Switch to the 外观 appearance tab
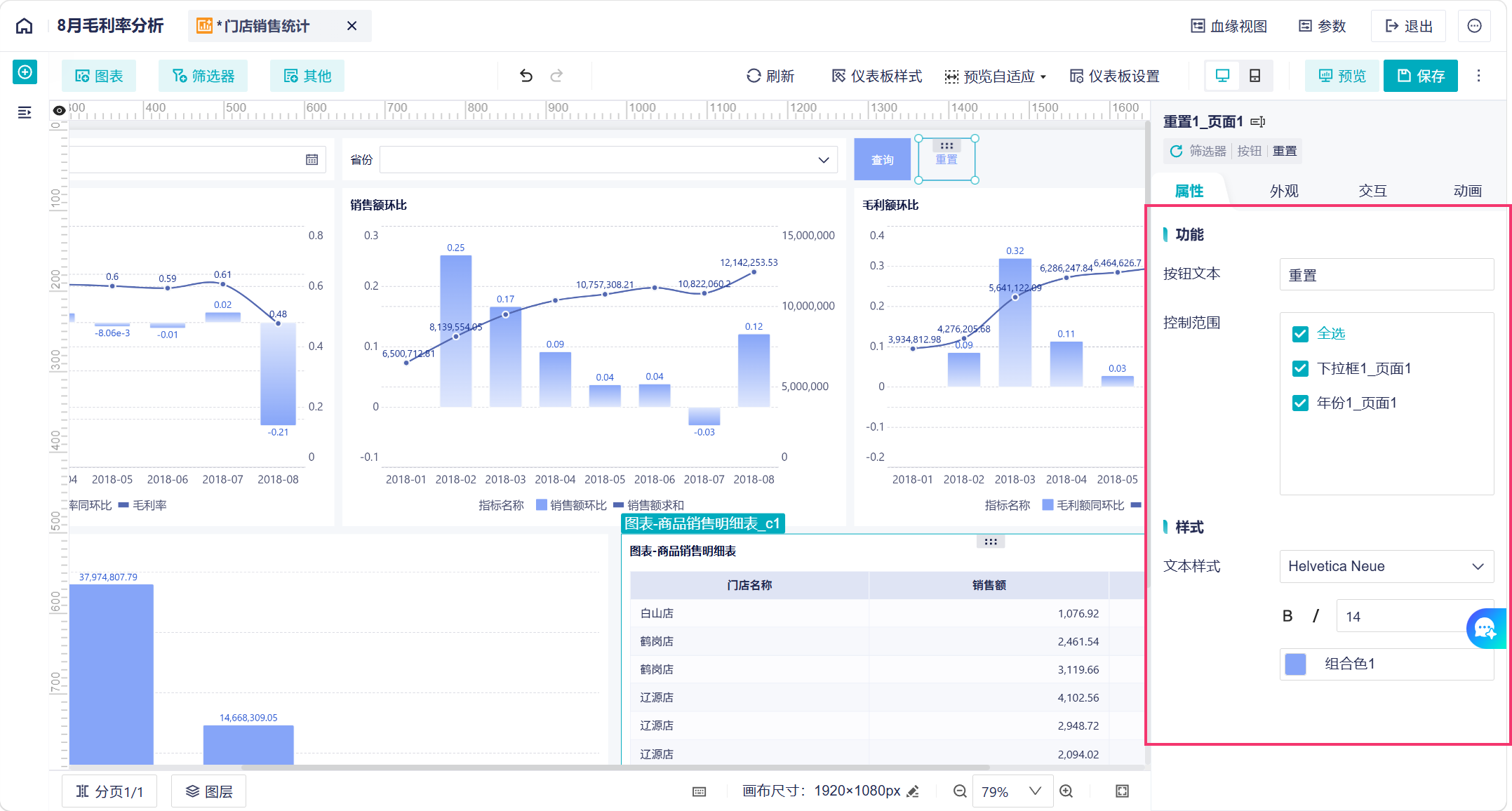1512x811 pixels. tap(1284, 191)
